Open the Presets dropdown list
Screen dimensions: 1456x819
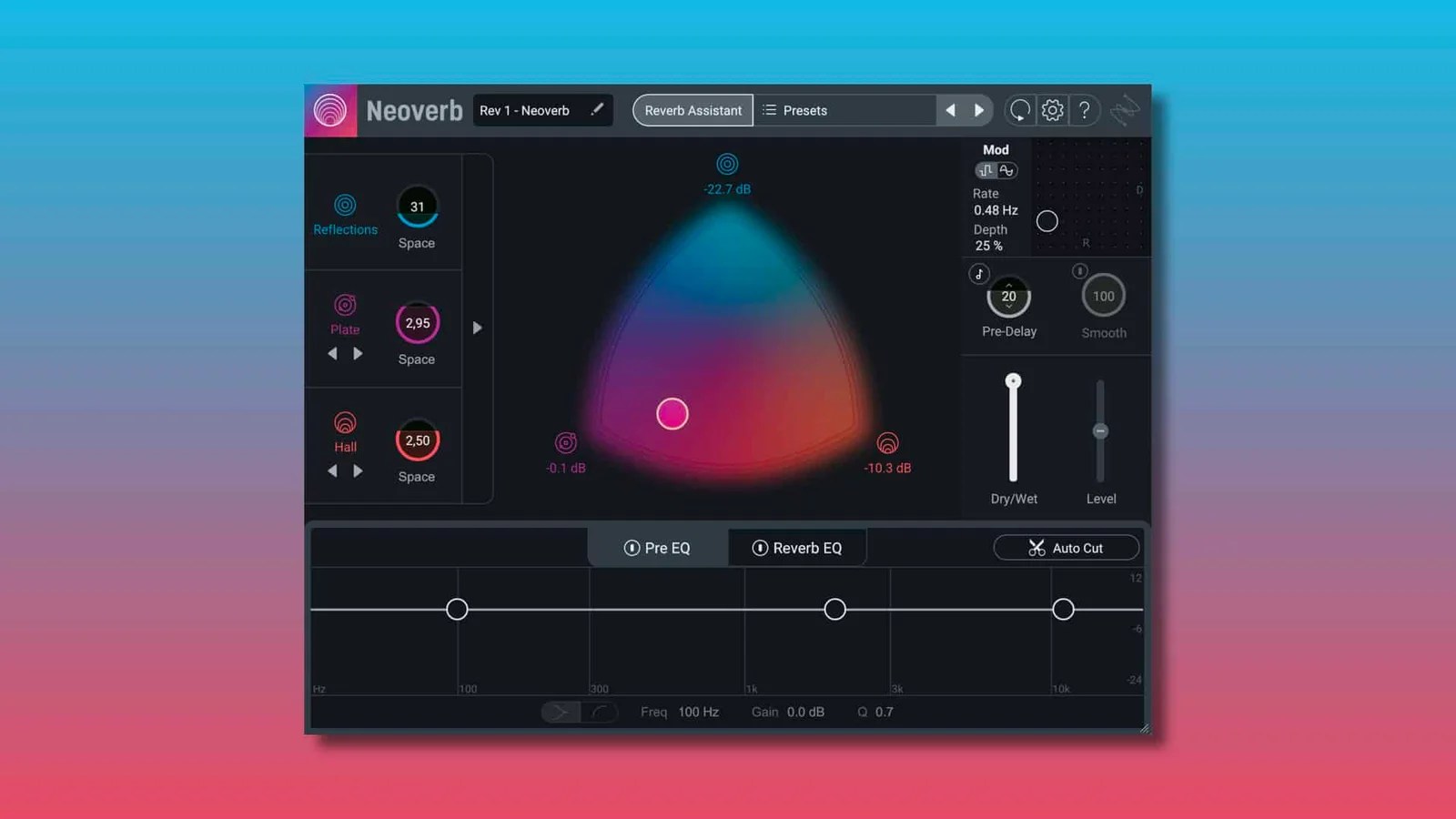(x=844, y=110)
